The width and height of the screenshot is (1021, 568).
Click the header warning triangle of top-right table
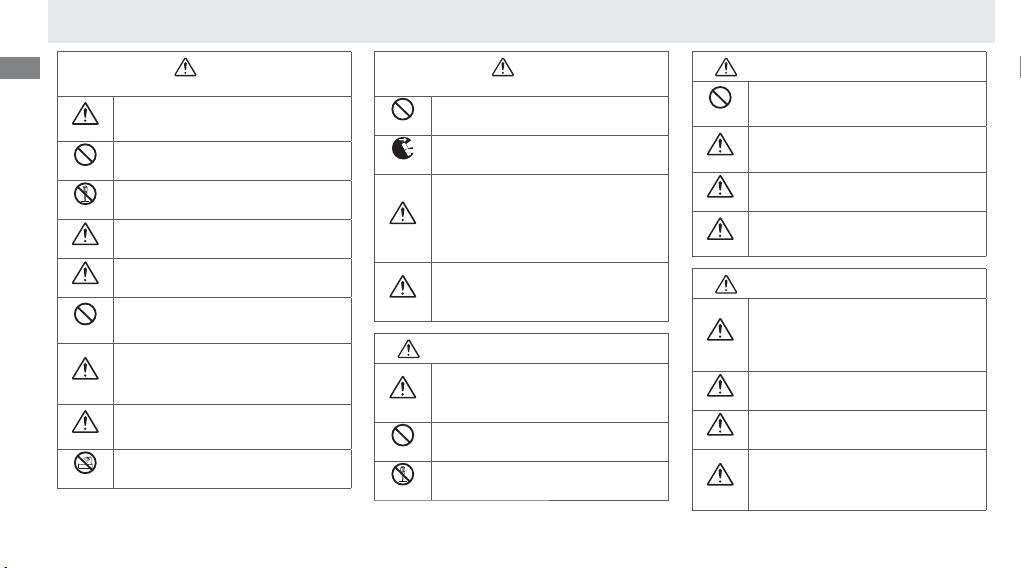coord(727,67)
